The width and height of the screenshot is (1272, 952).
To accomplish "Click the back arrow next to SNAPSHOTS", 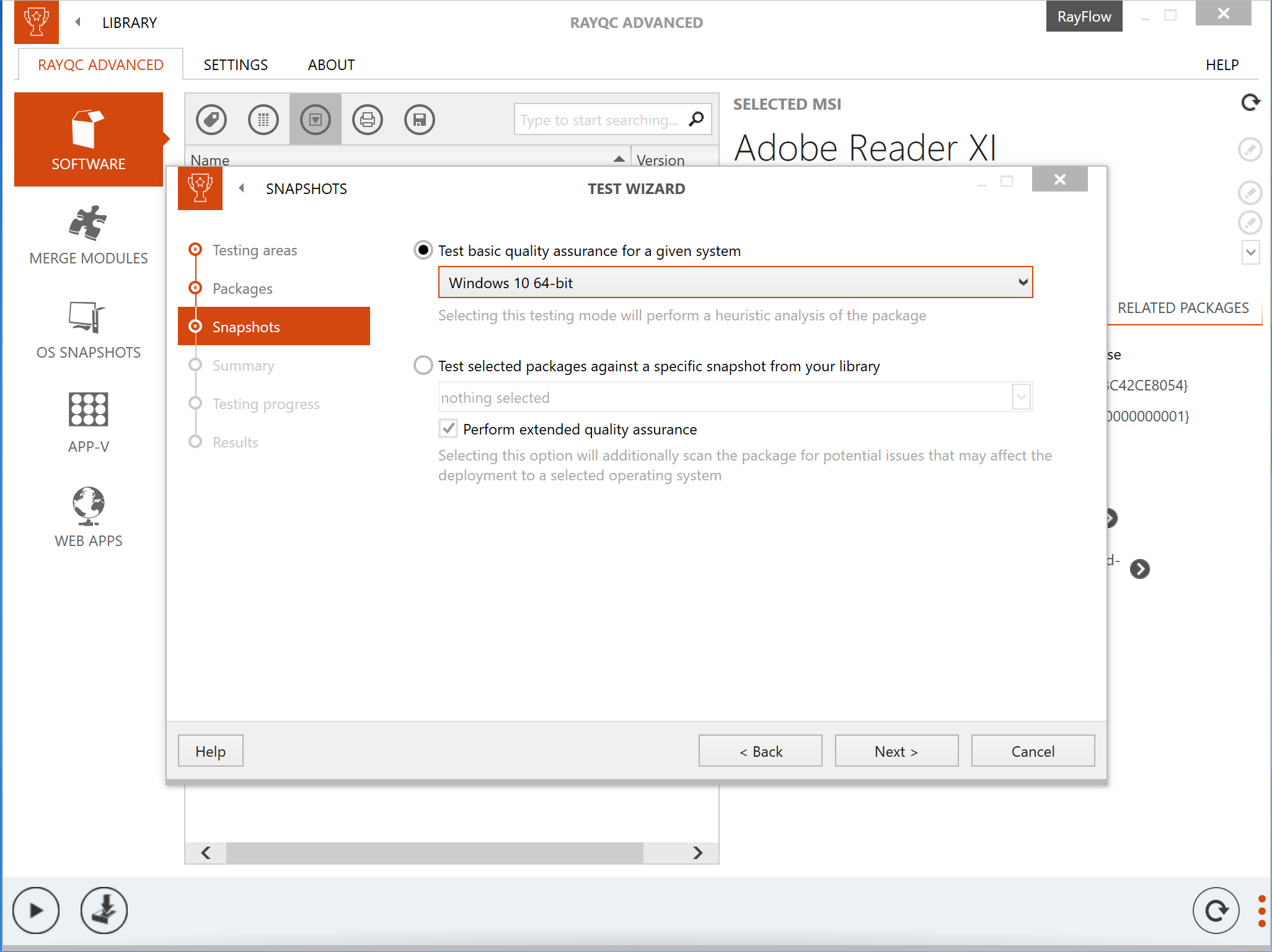I will (x=242, y=188).
